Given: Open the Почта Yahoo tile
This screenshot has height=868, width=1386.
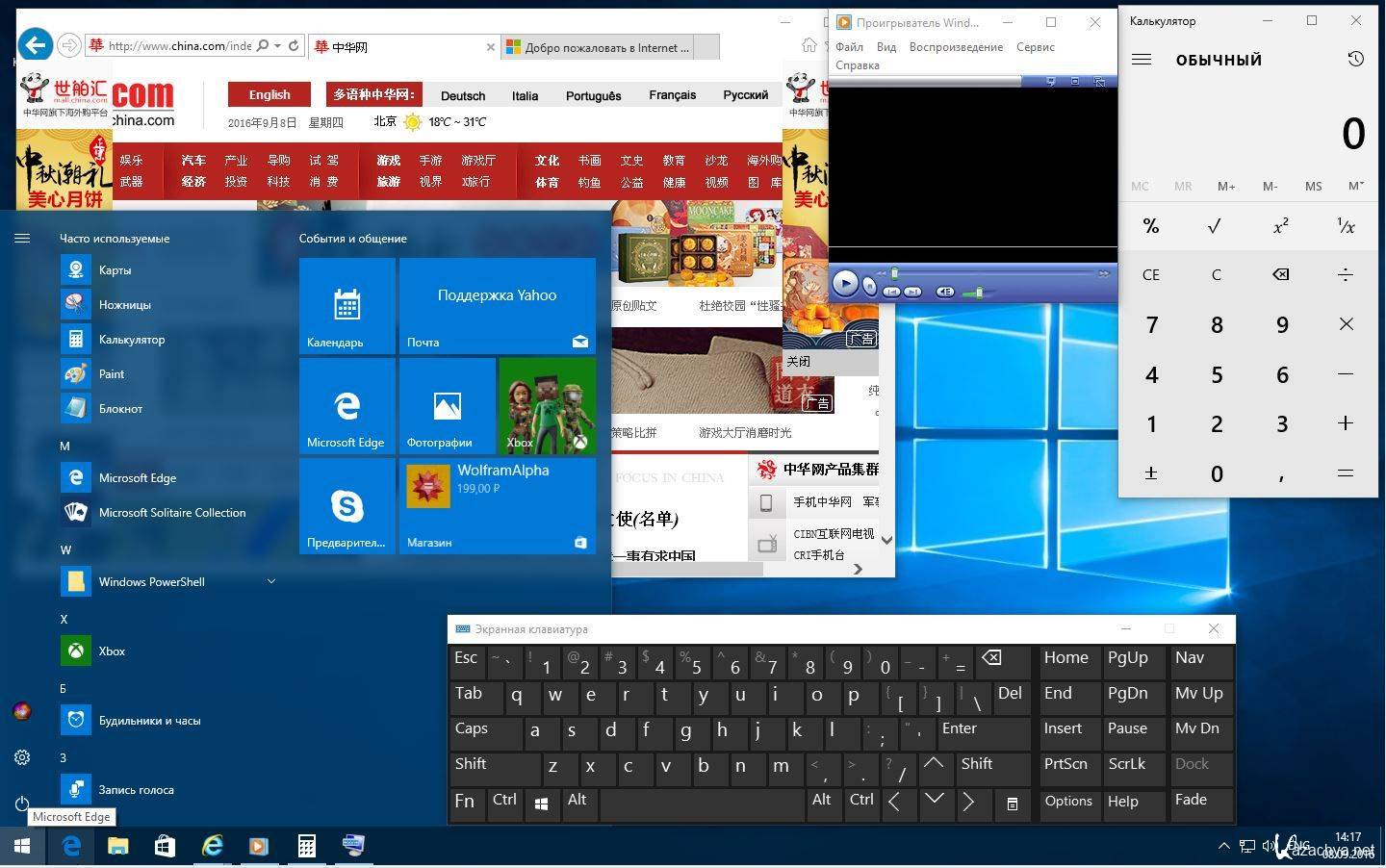Looking at the screenshot, I should 498,306.
